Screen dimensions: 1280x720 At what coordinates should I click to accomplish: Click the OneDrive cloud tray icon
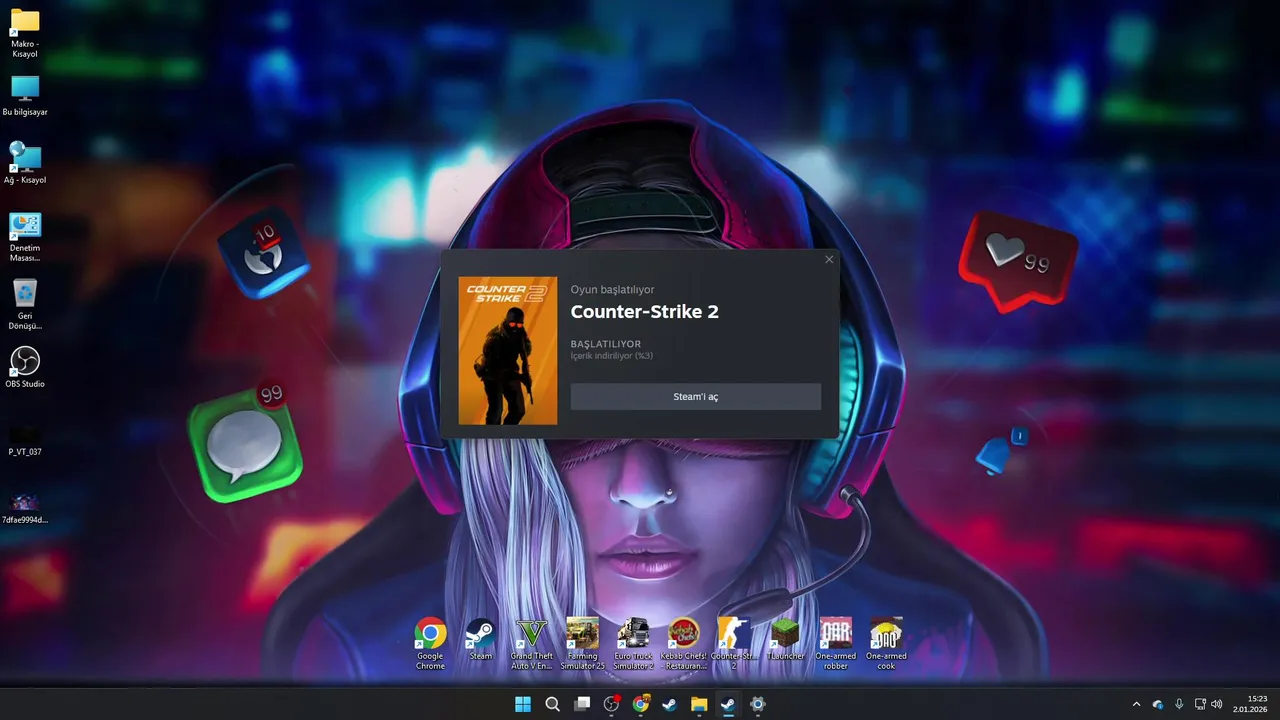pos(1158,704)
